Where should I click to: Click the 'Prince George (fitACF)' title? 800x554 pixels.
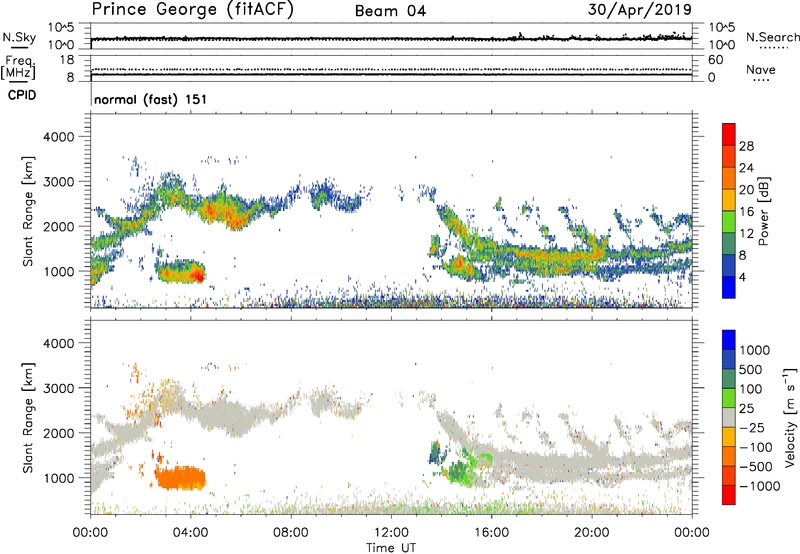[192, 10]
